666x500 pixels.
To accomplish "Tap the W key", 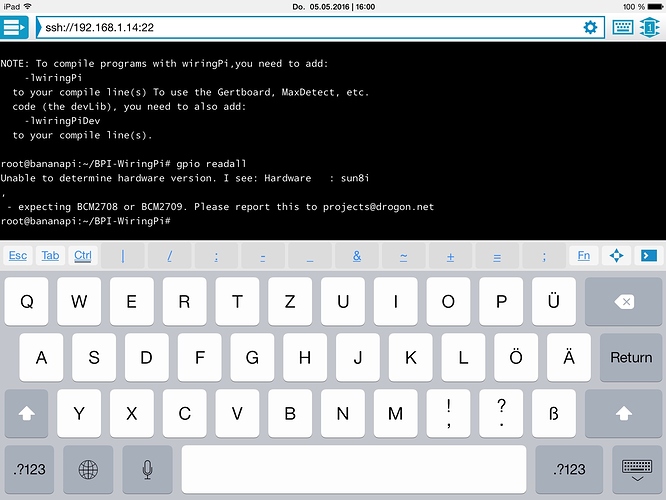I will (x=79, y=302).
